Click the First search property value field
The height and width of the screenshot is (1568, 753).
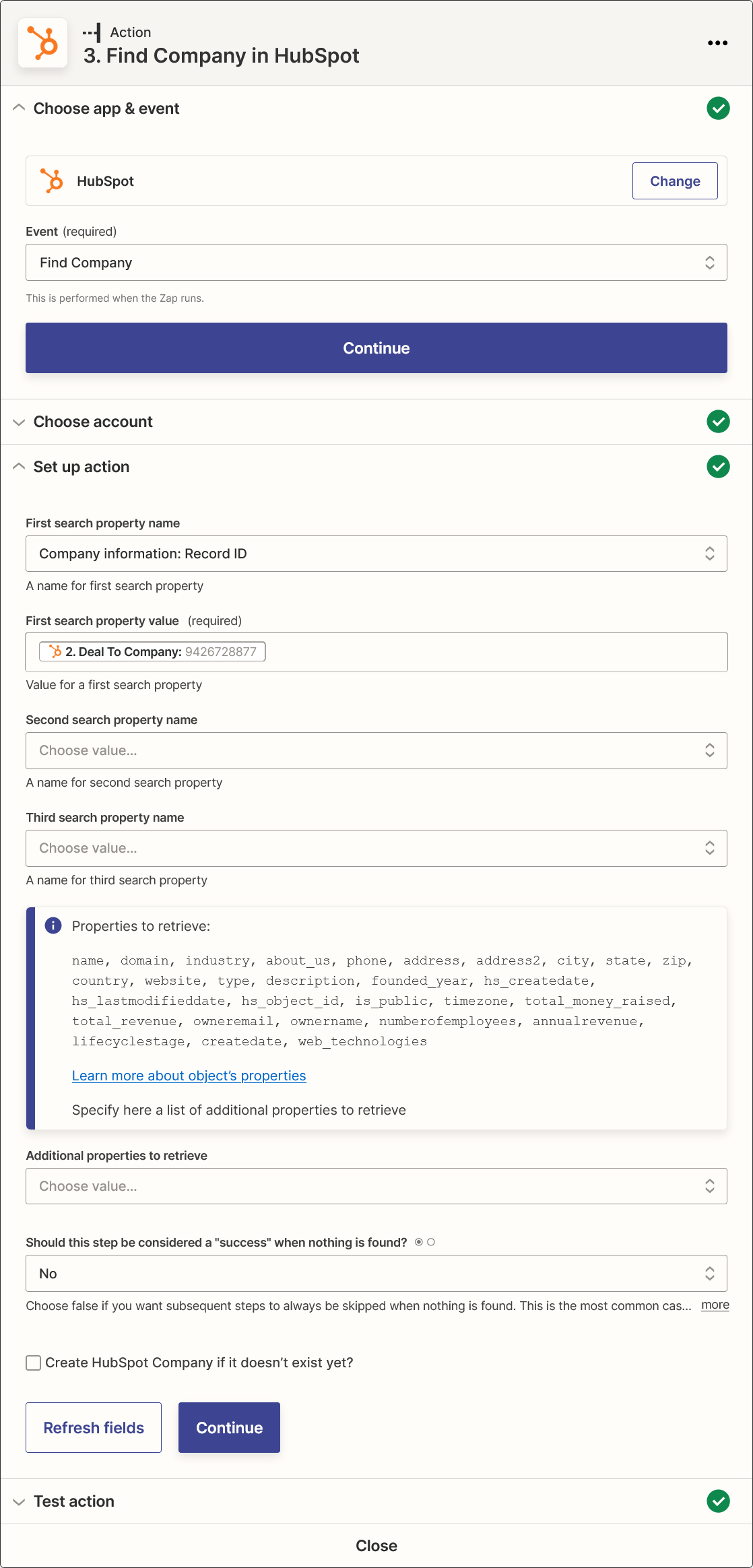(x=376, y=652)
